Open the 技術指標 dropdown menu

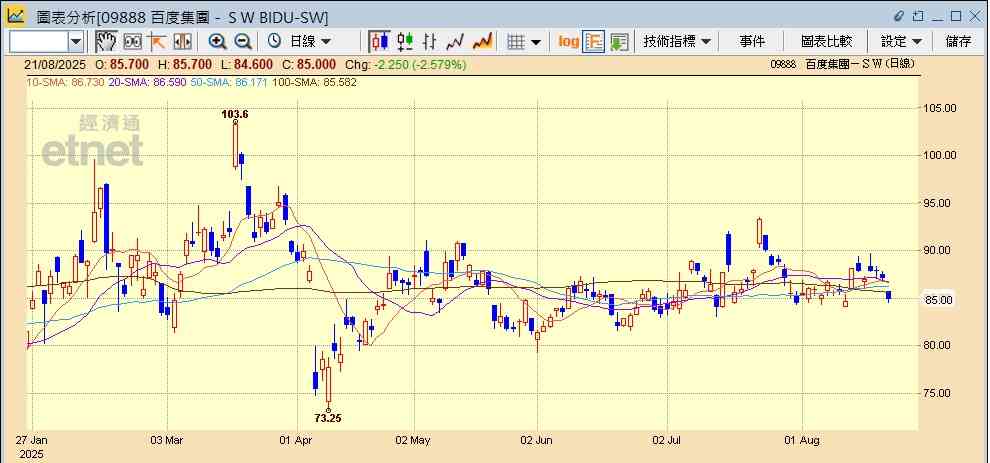pyautogui.click(x=677, y=42)
